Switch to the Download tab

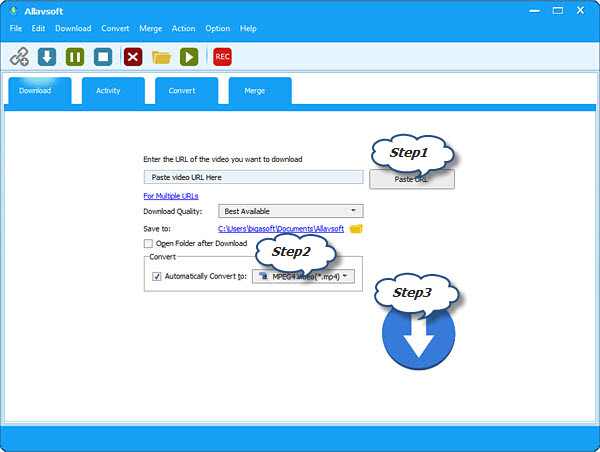[40, 91]
